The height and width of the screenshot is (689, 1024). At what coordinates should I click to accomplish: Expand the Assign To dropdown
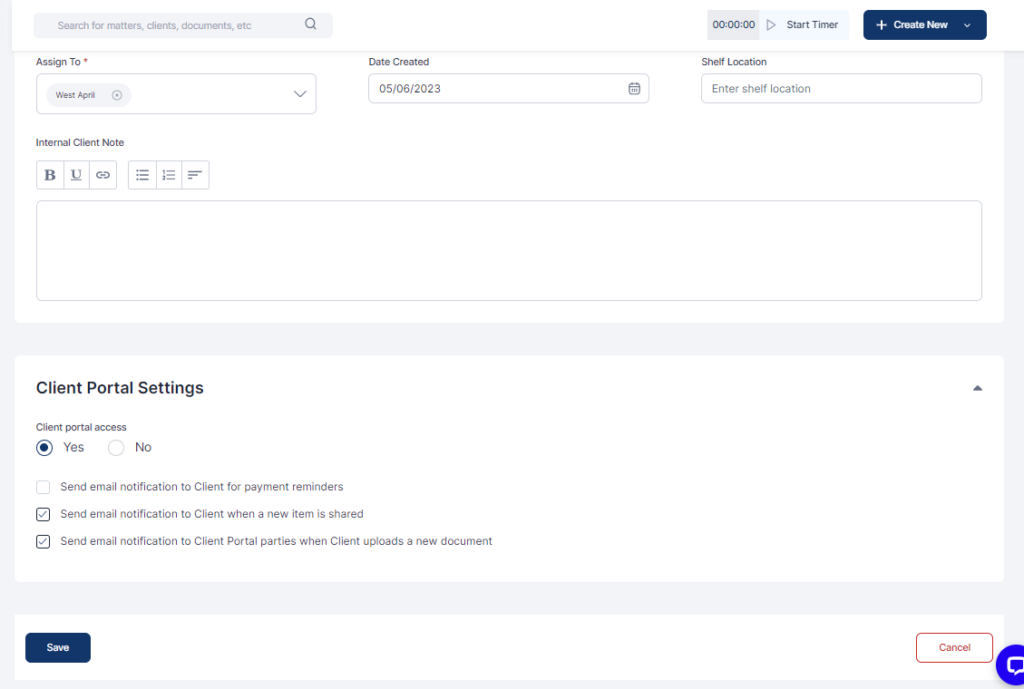click(x=300, y=94)
